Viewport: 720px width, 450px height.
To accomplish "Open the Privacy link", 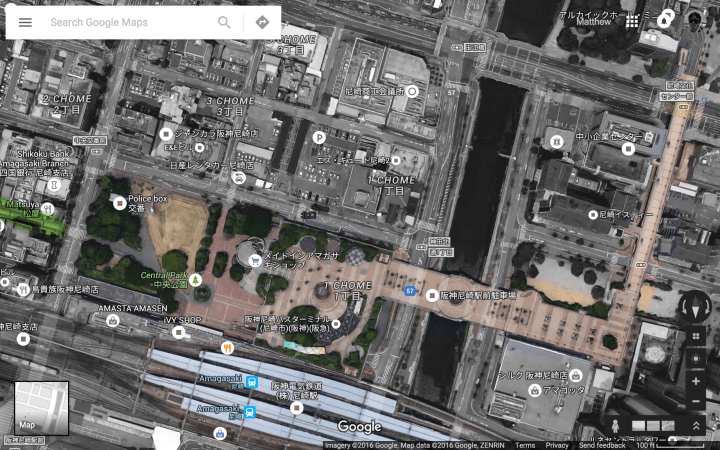I will (x=557, y=445).
